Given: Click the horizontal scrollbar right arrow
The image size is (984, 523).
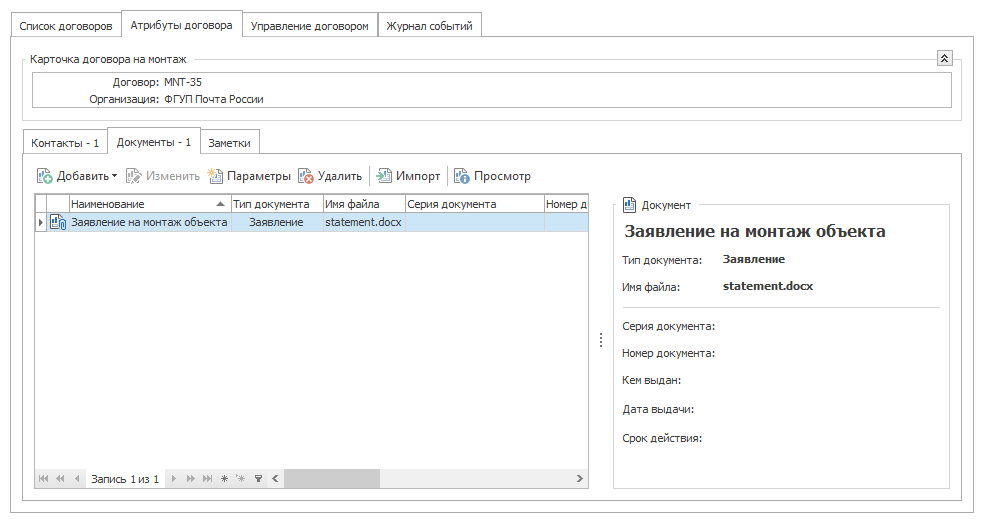Looking at the screenshot, I should click(579, 478).
